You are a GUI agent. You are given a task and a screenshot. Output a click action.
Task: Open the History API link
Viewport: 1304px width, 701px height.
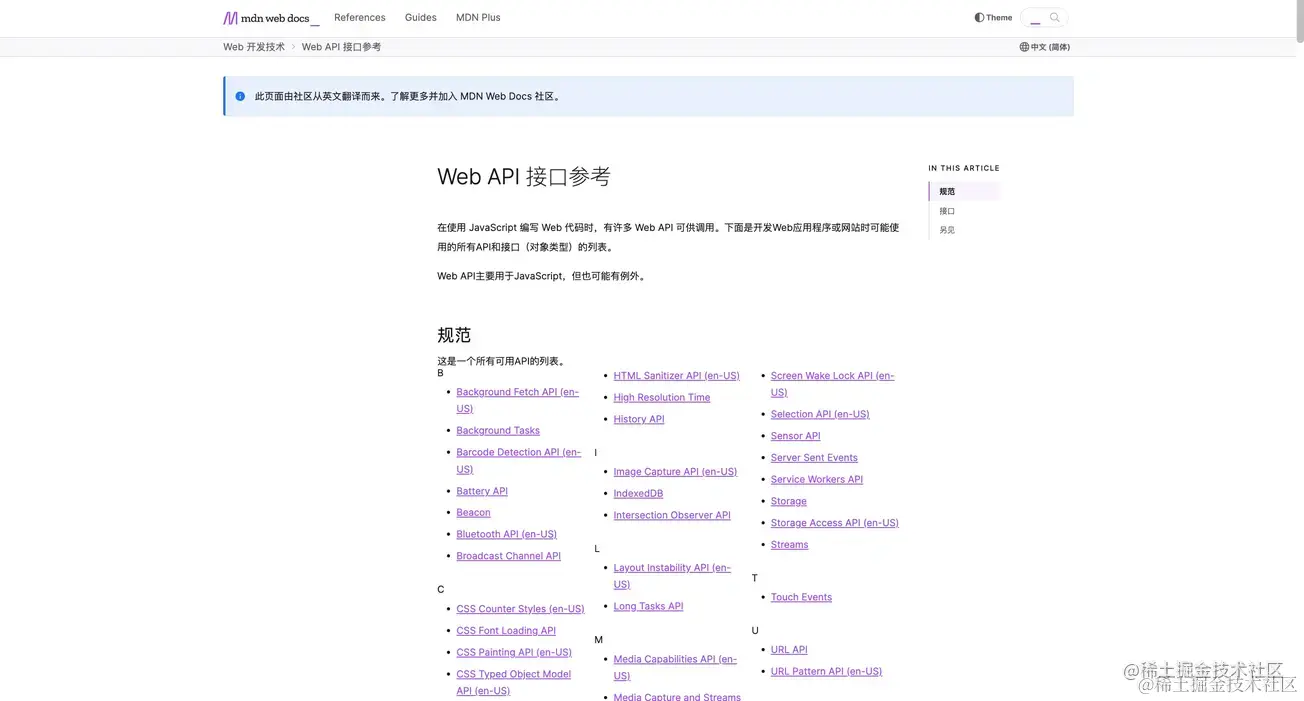pyautogui.click(x=638, y=419)
